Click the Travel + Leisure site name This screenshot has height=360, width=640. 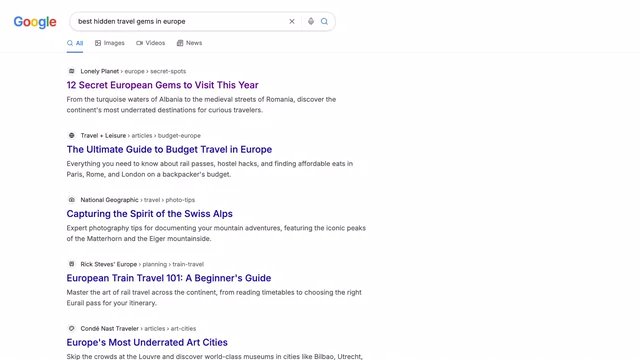(103, 136)
